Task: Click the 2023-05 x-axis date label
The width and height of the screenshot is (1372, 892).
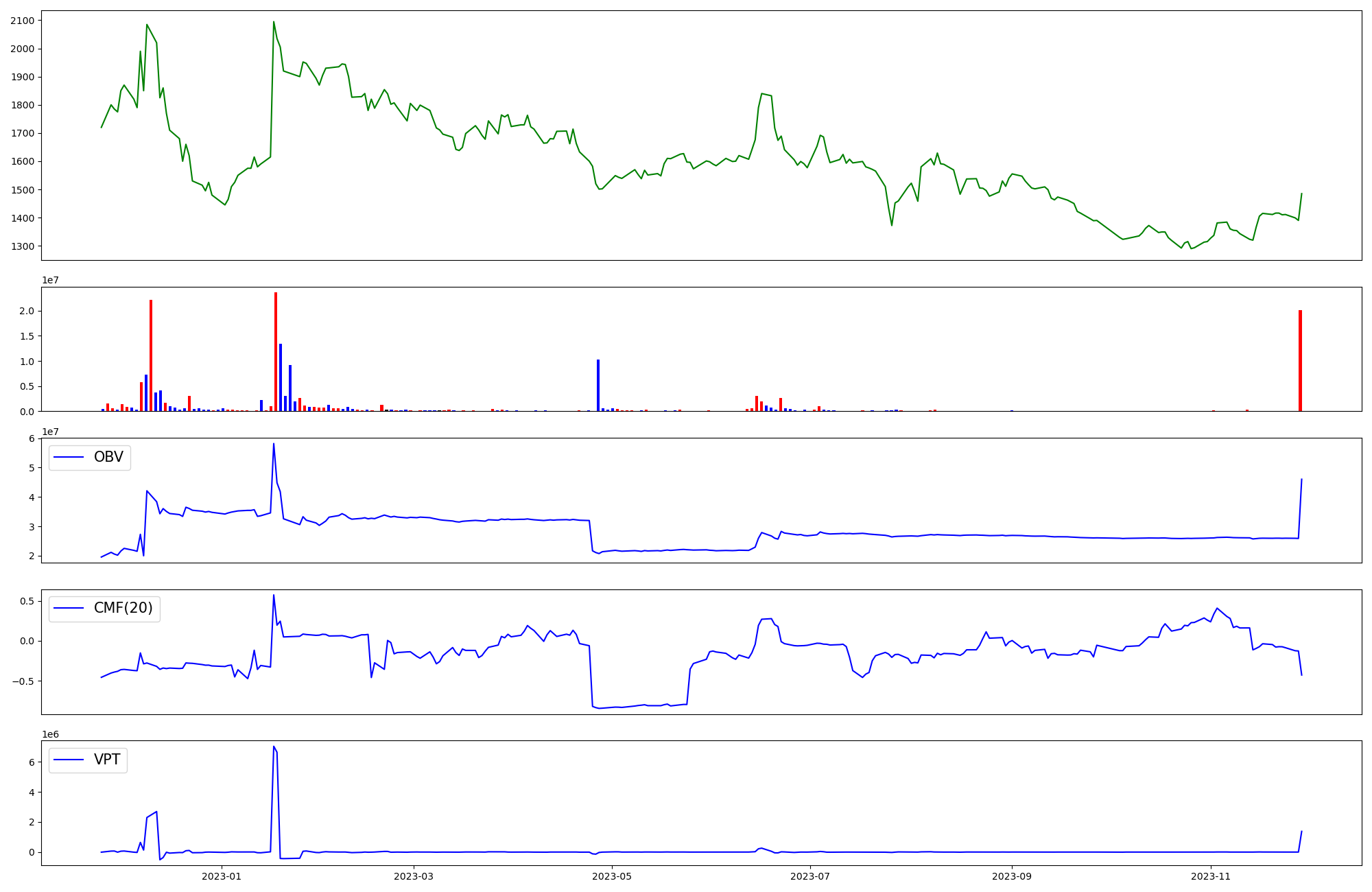Action: tap(613, 876)
